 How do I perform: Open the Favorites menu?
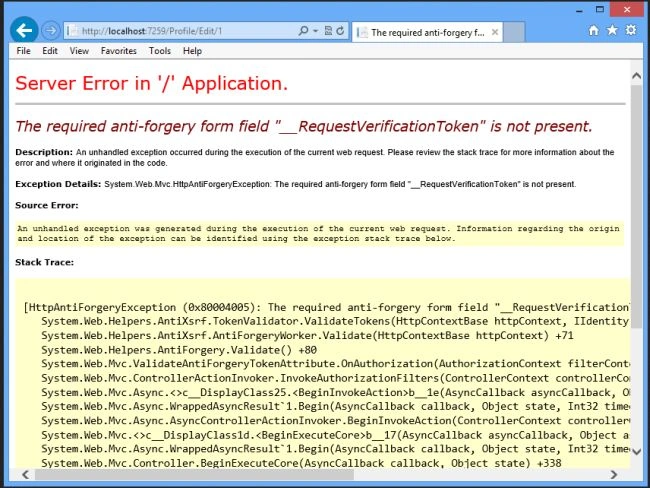pyautogui.click(x=119, y=51)
